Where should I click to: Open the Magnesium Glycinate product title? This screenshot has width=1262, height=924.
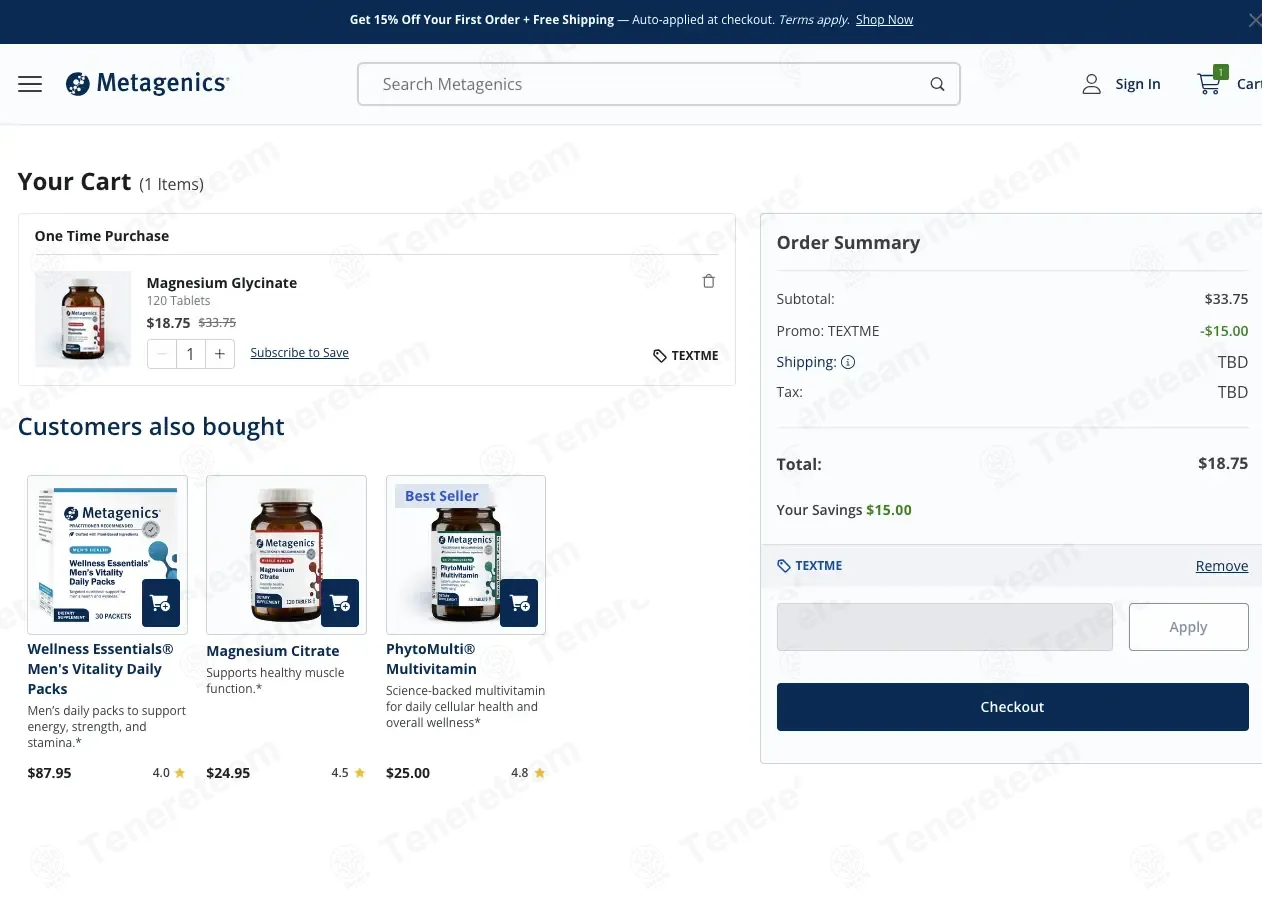point(222,283)
